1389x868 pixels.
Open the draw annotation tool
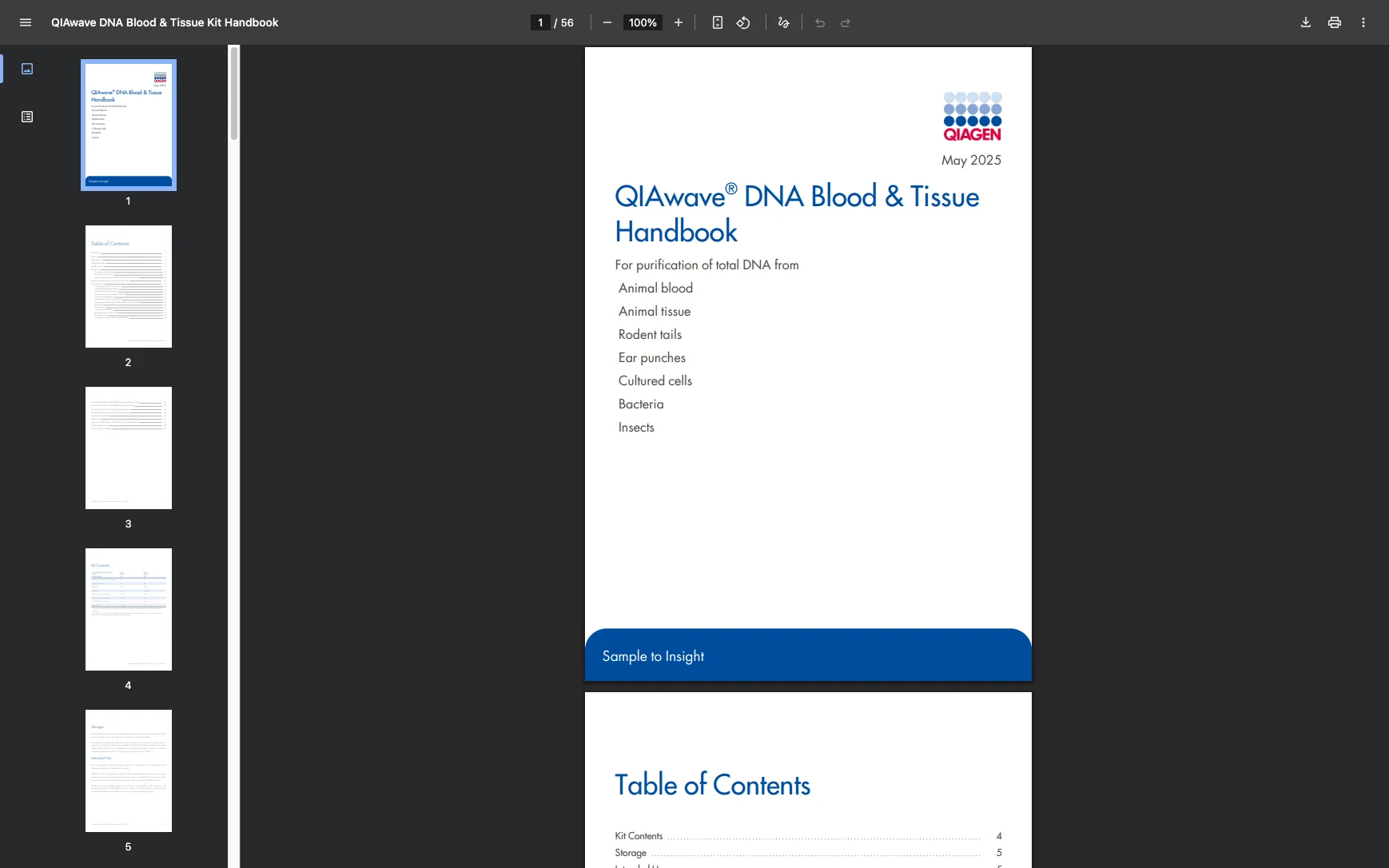point(784,22)
